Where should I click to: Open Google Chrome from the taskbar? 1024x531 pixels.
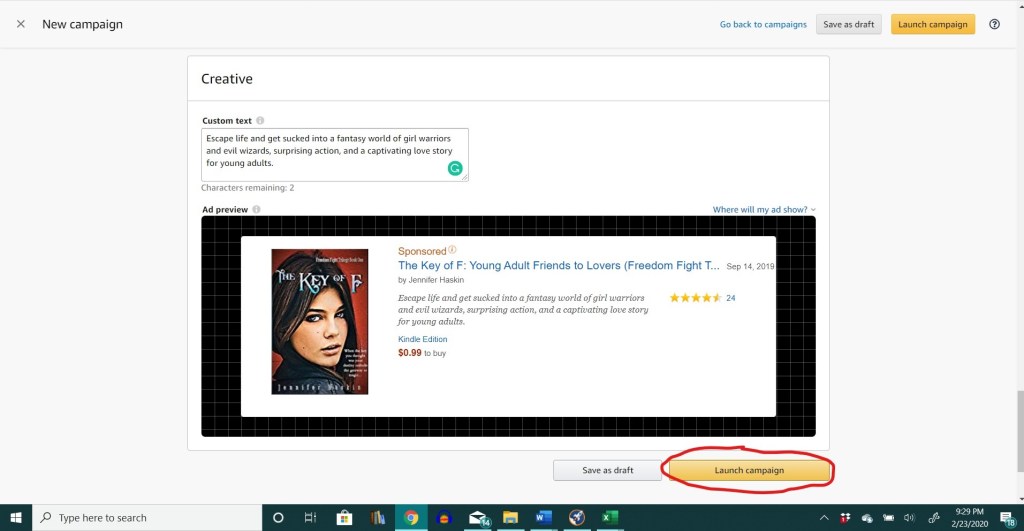pyautogui.click(x=411, y=517)
